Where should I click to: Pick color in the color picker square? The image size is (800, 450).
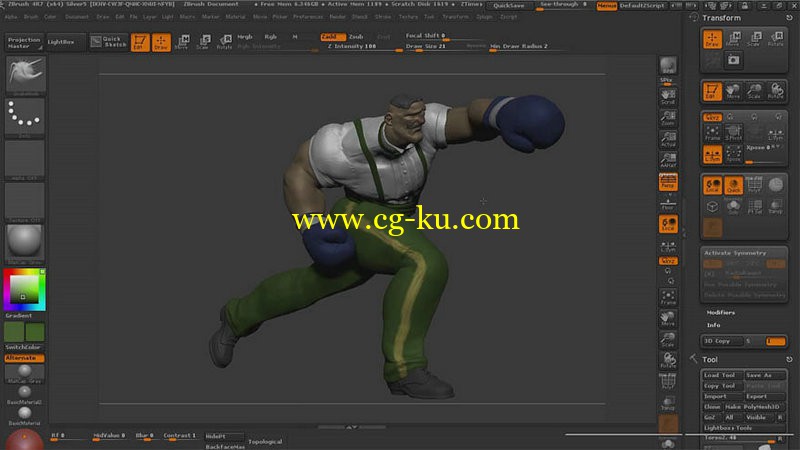click(x=23, y=289)
